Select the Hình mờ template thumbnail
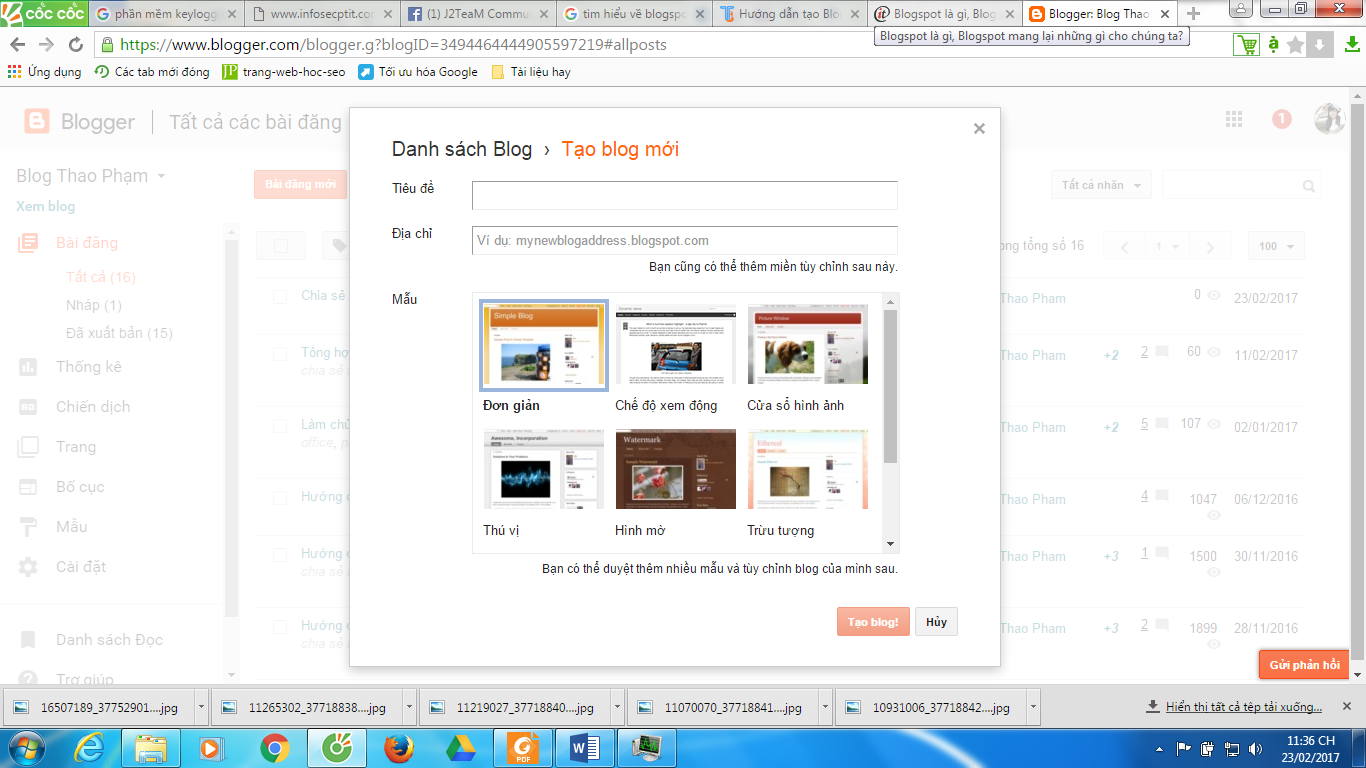1366x768 pixels. click(675, 469)
